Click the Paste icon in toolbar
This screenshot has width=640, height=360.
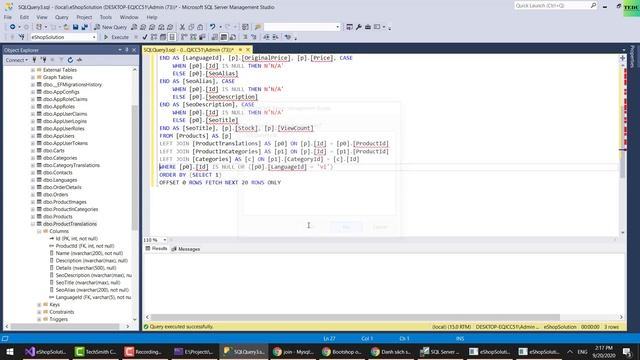200,27
